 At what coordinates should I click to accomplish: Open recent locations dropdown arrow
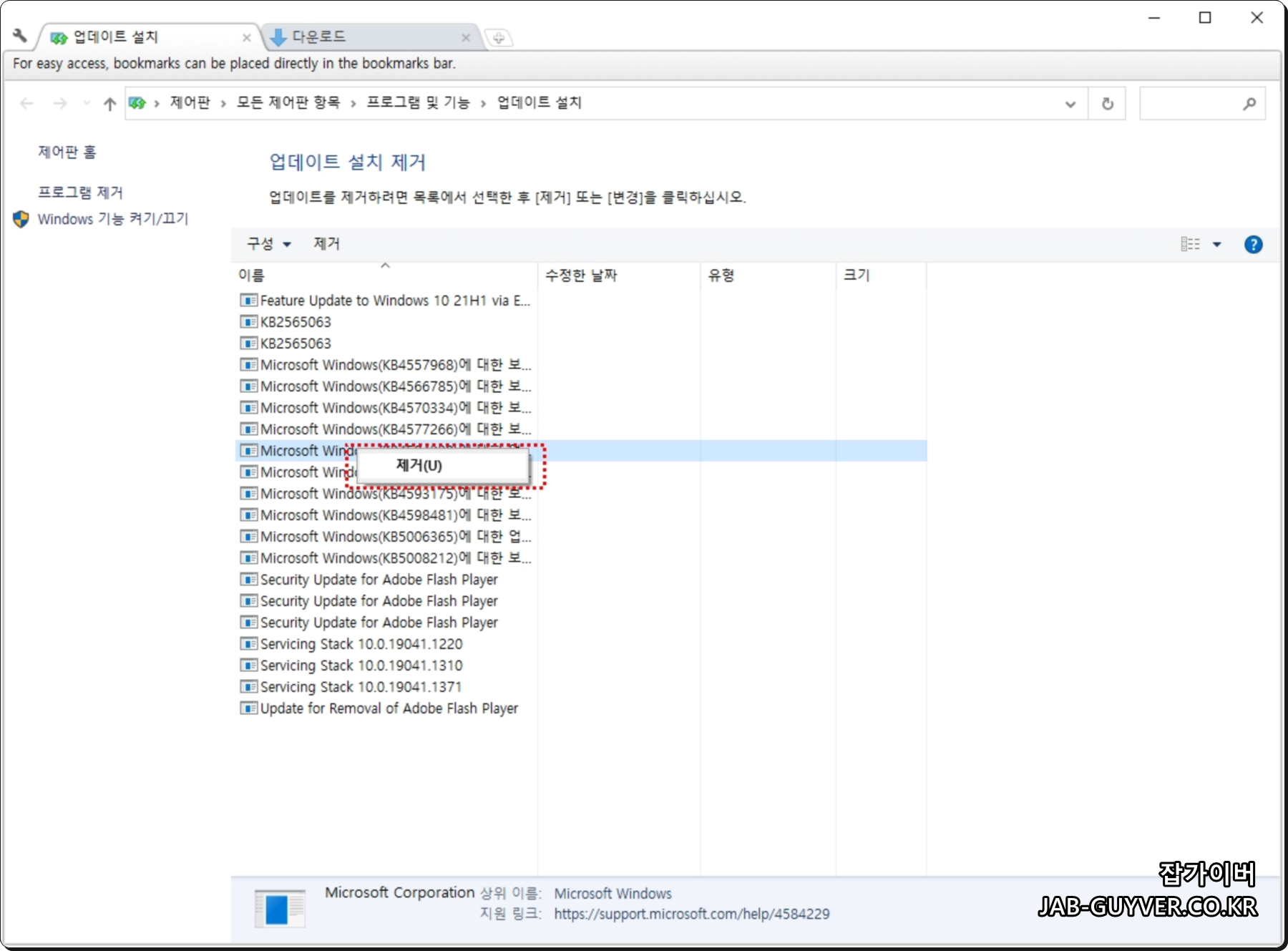[87, 104]
